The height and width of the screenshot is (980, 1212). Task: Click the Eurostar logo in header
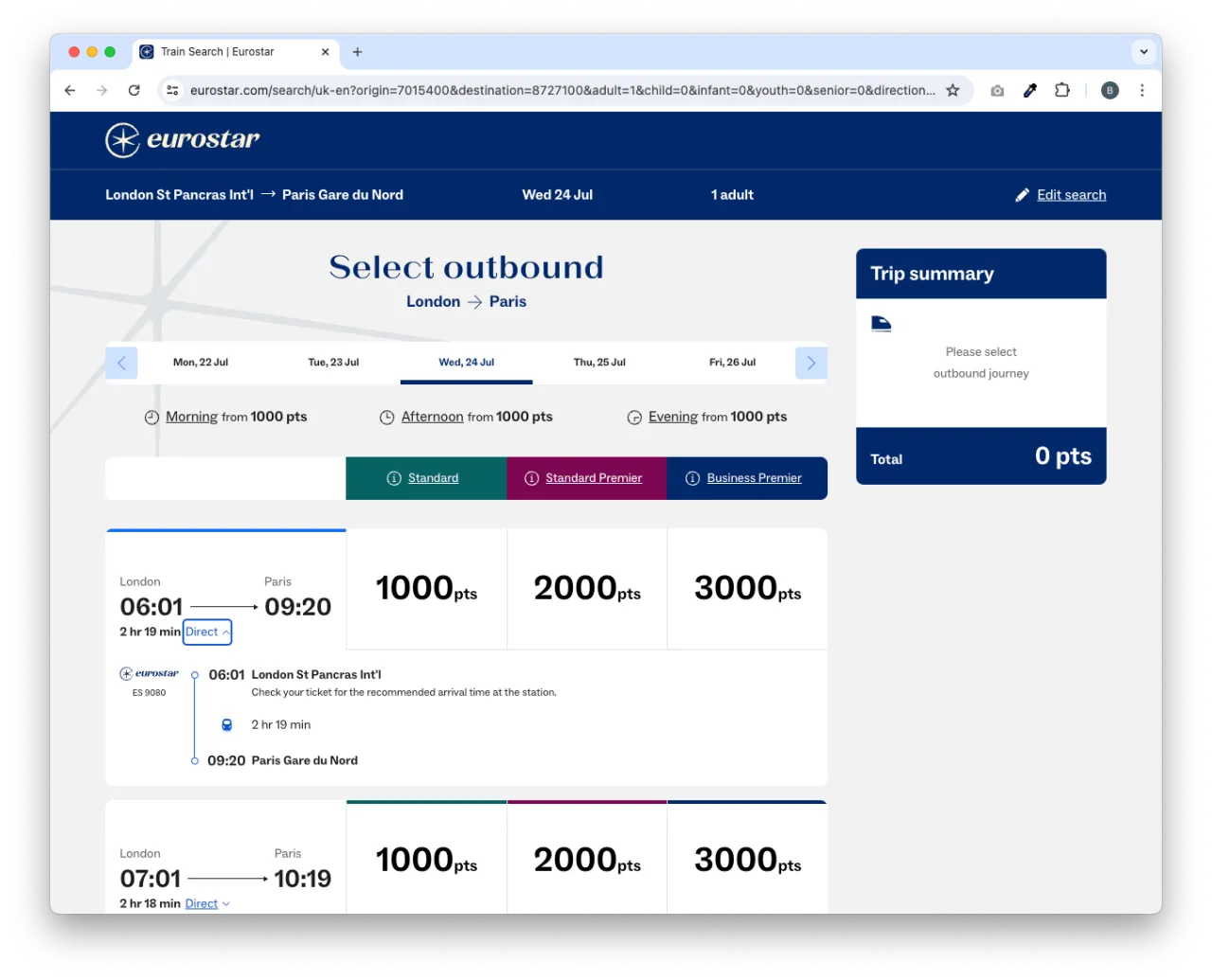point(183,140)
